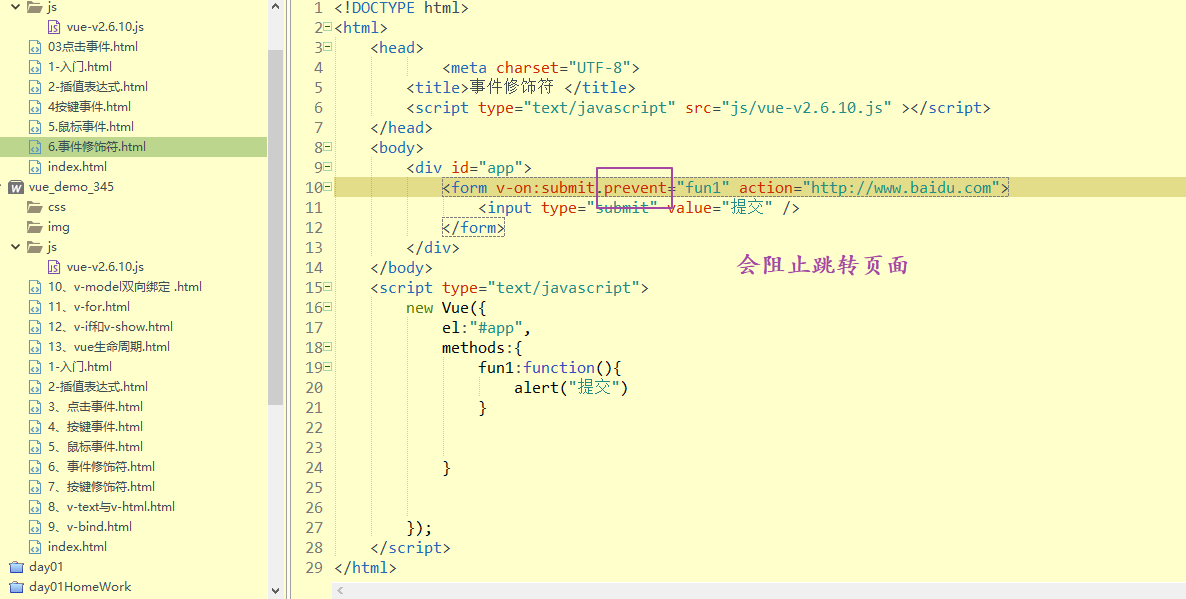Collapse the new Vue block on line 16
Image resolution: width=1186 pixels, height=599 pixels.
coord(328,308)
